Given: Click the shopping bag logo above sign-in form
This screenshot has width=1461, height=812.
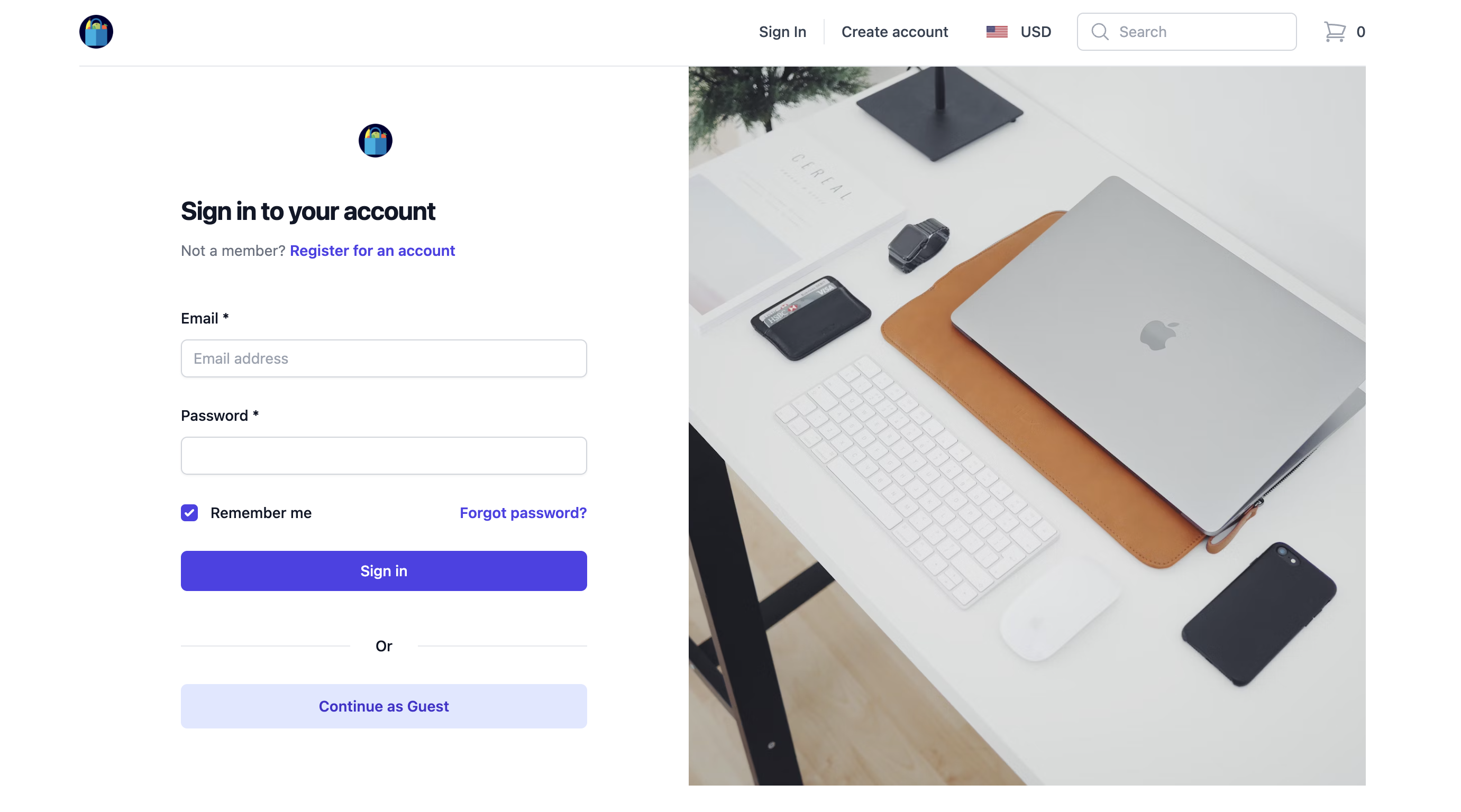Looking at the screenshot, I should tap(375, 141).
